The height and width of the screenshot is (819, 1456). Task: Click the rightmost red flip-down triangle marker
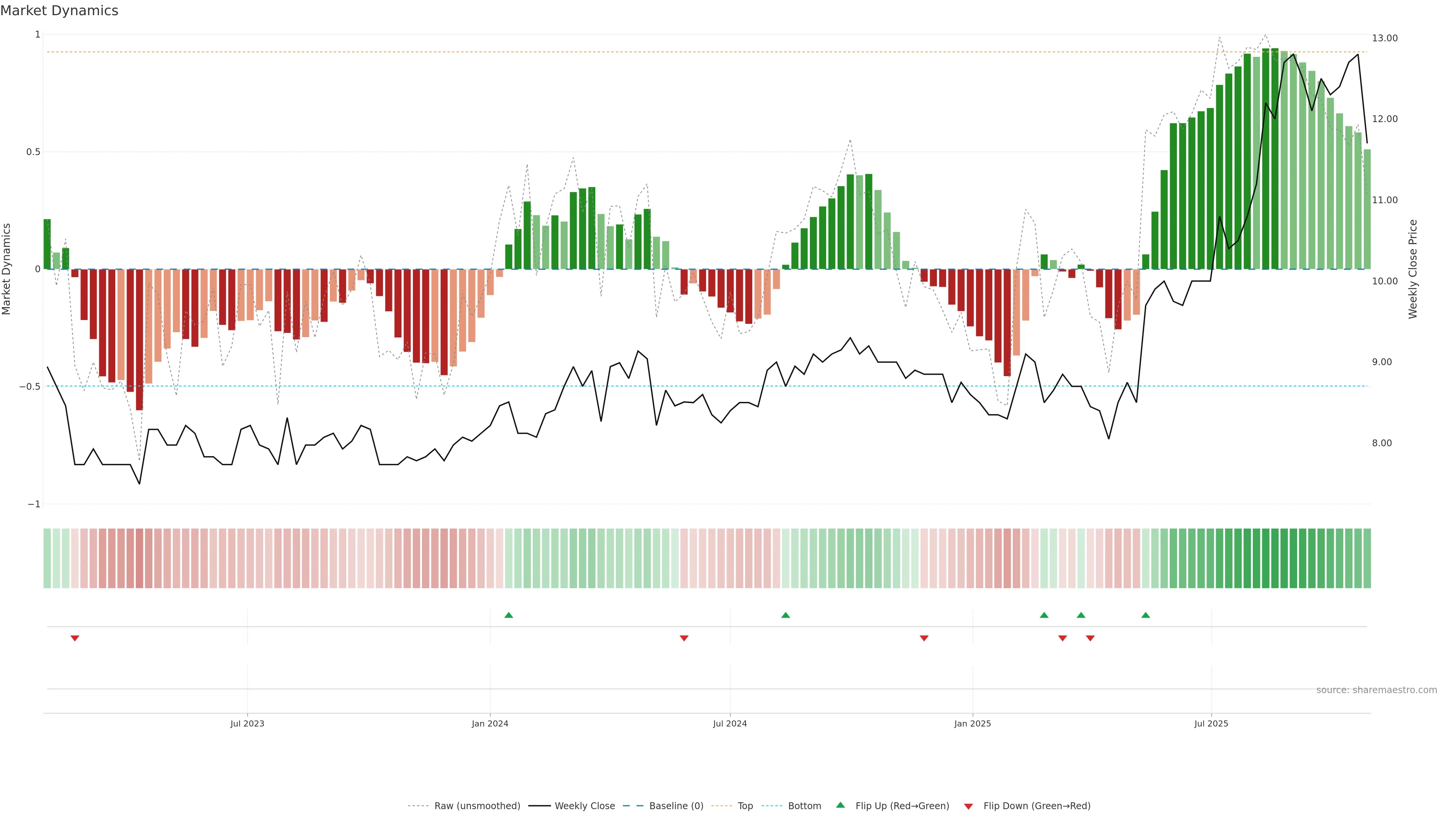(x=1090, y=638)
